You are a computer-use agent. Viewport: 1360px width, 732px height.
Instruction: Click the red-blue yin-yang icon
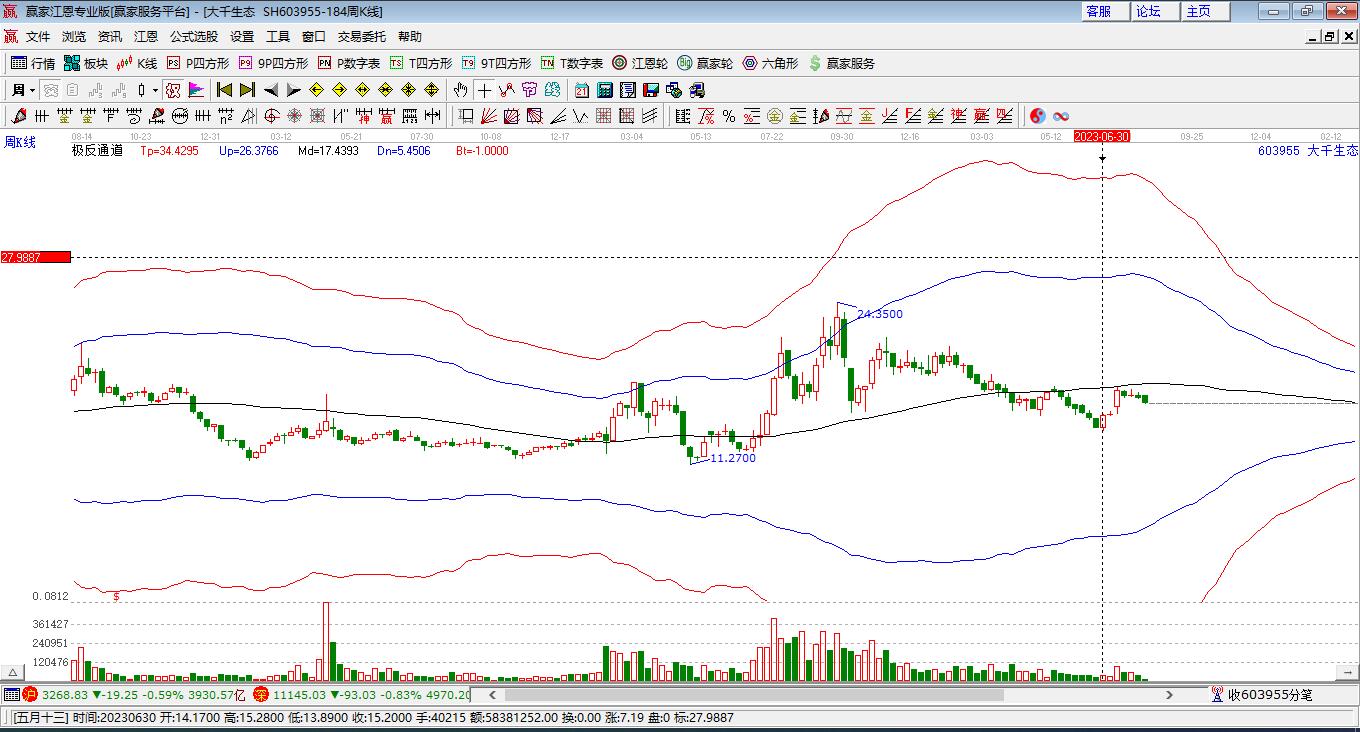1037,116
